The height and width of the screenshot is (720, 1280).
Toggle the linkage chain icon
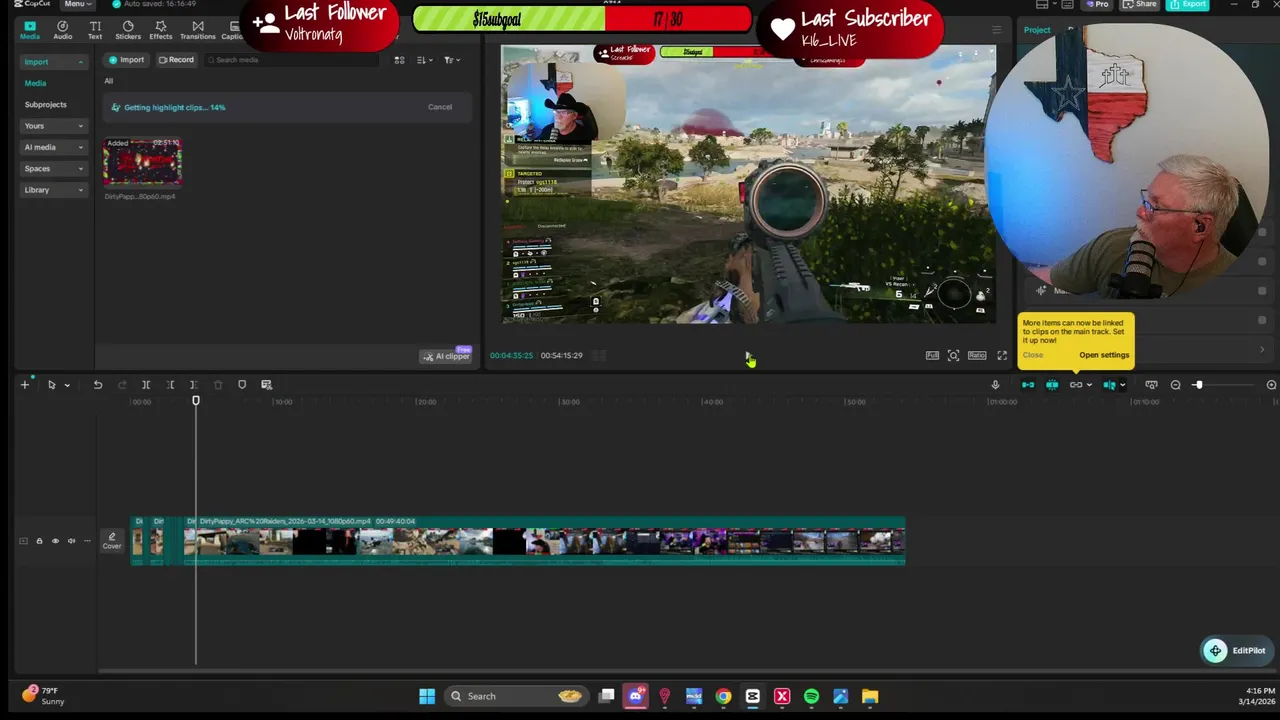tap(1076, 385)
